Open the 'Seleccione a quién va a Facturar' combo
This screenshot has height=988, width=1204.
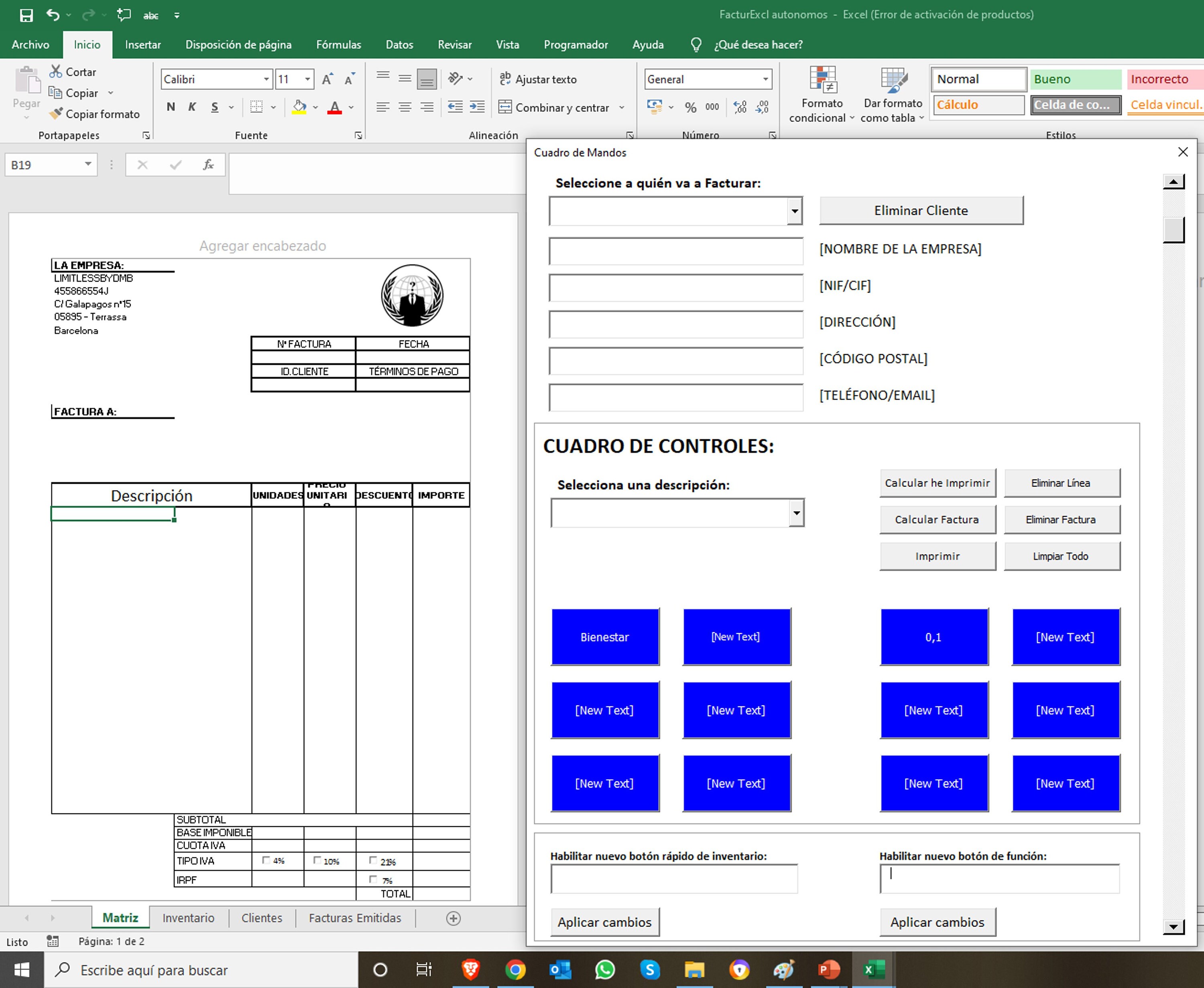[x=795, y=211]
